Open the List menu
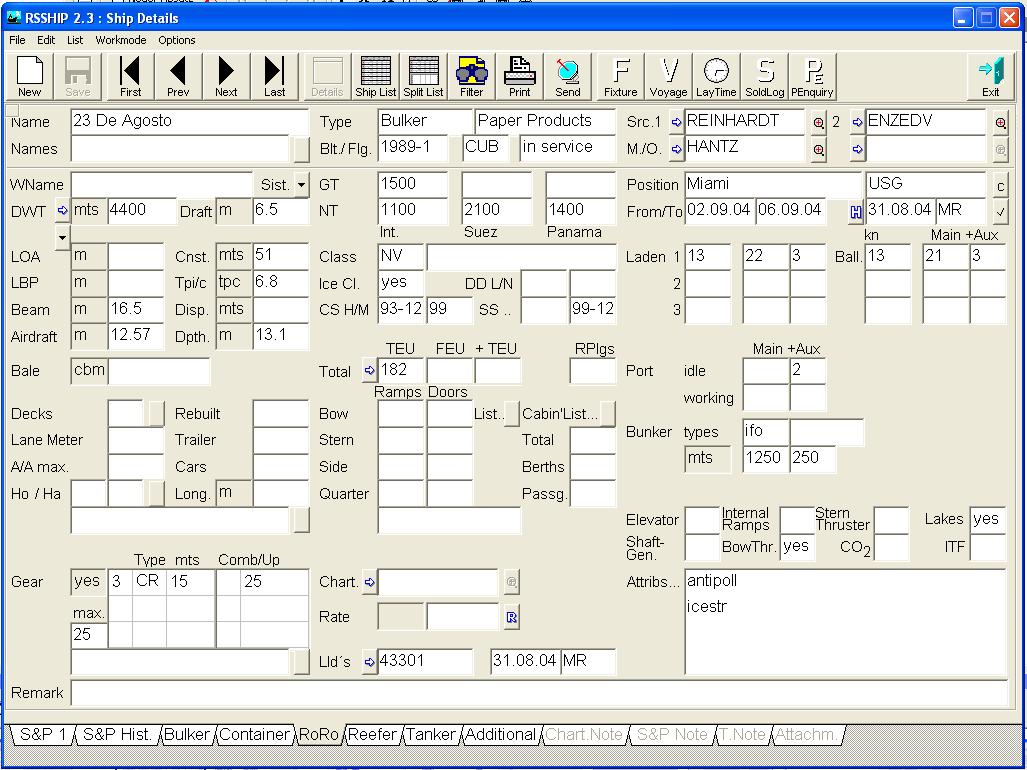Screen dimensions: 1027x770 coord(75,40)
